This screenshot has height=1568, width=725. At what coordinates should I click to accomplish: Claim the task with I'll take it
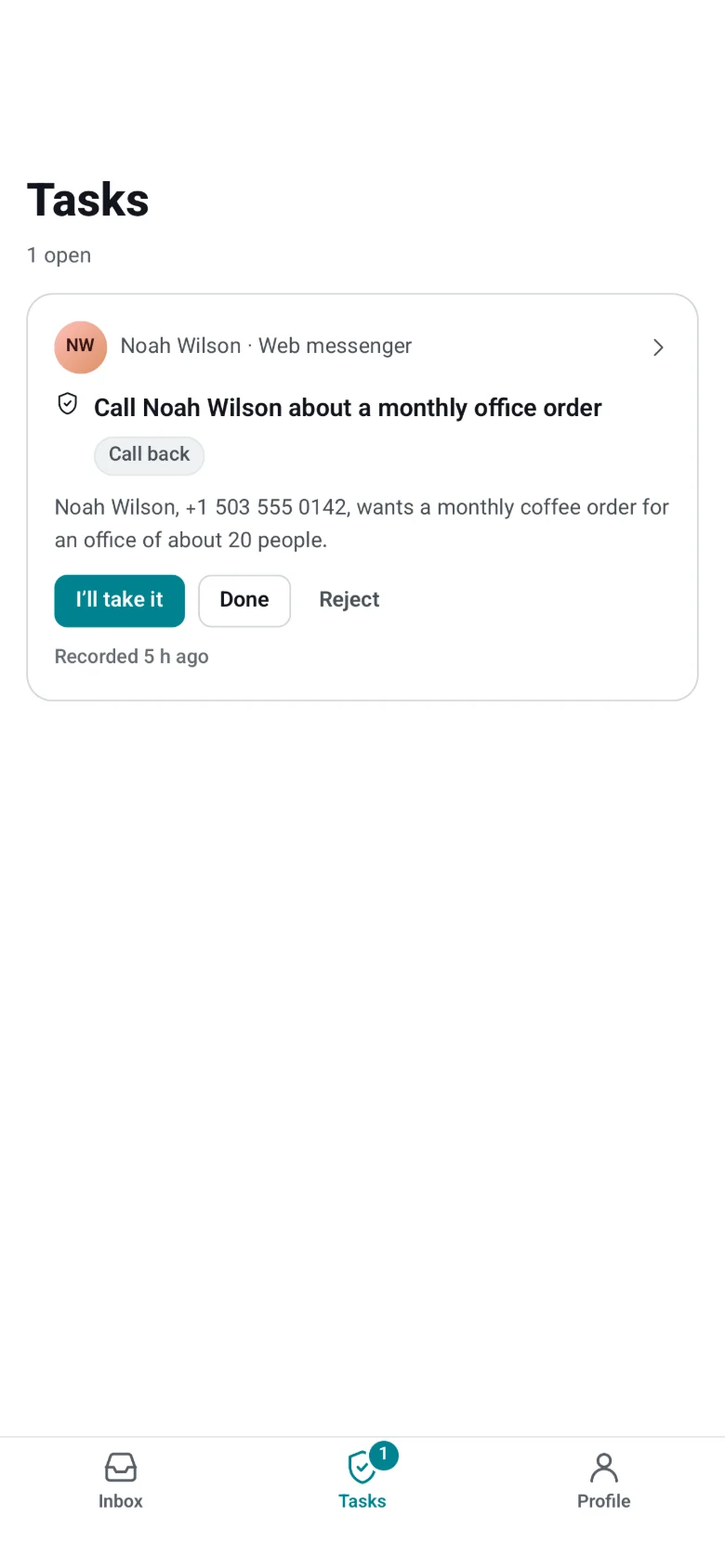coord(120,601)
